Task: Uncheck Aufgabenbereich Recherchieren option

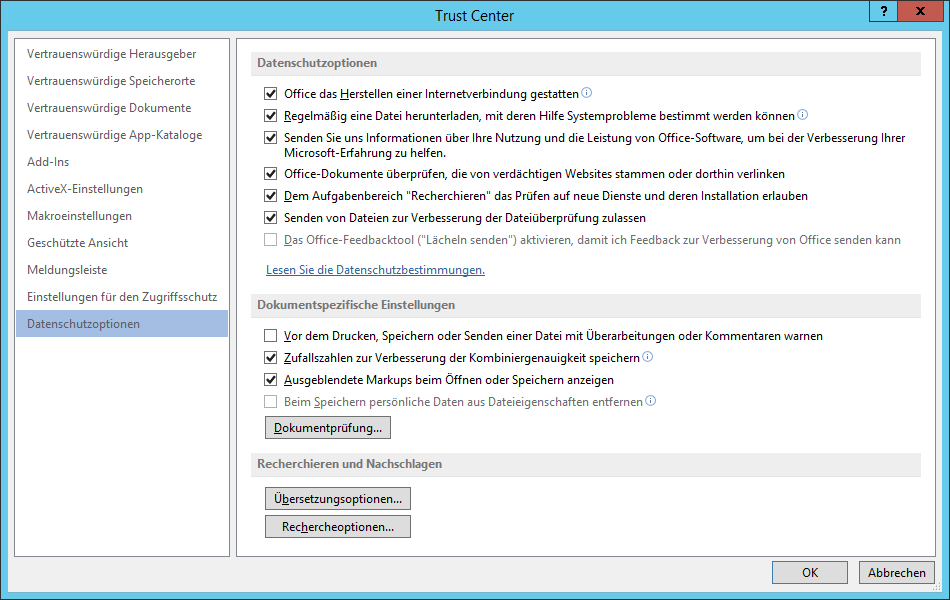Action: [270, 196]
